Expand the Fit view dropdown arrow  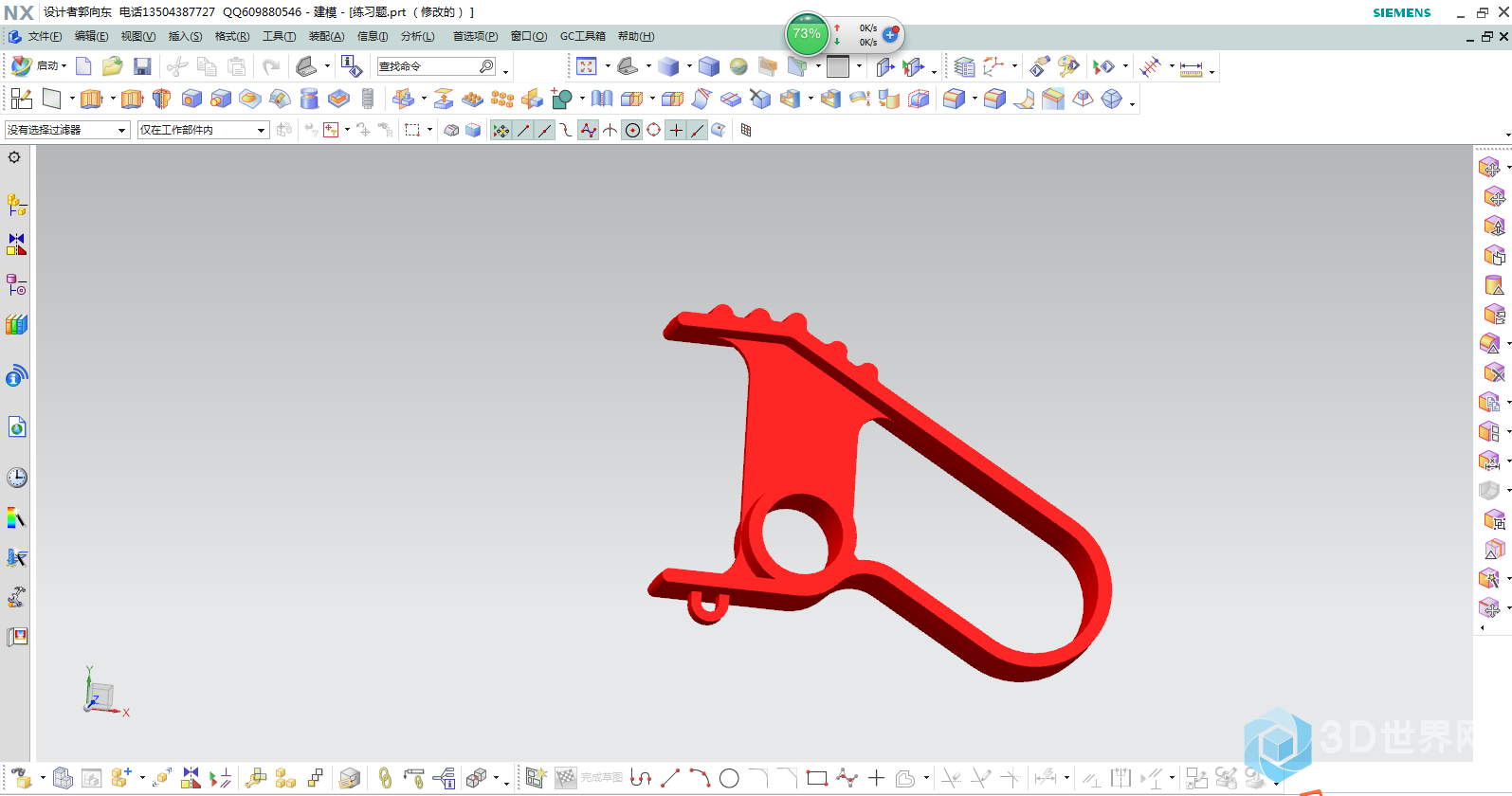pos(608,66)
